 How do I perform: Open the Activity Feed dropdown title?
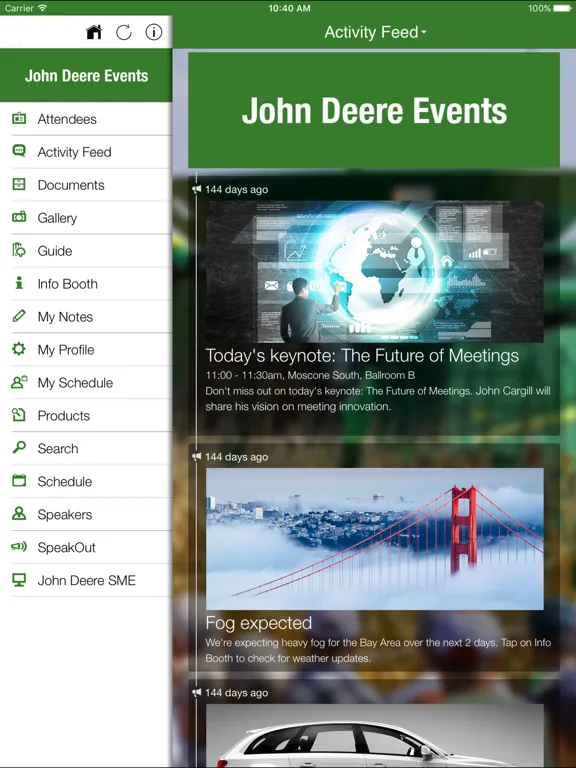click(375, 32)
